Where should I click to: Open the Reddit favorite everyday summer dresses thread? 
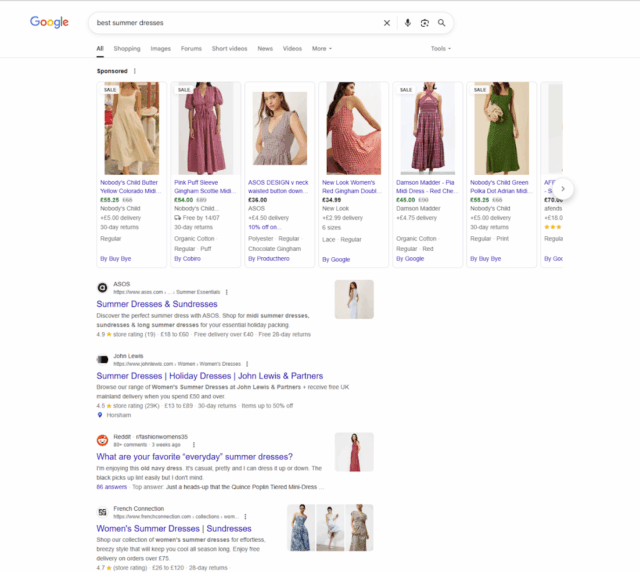pos(195,457)
